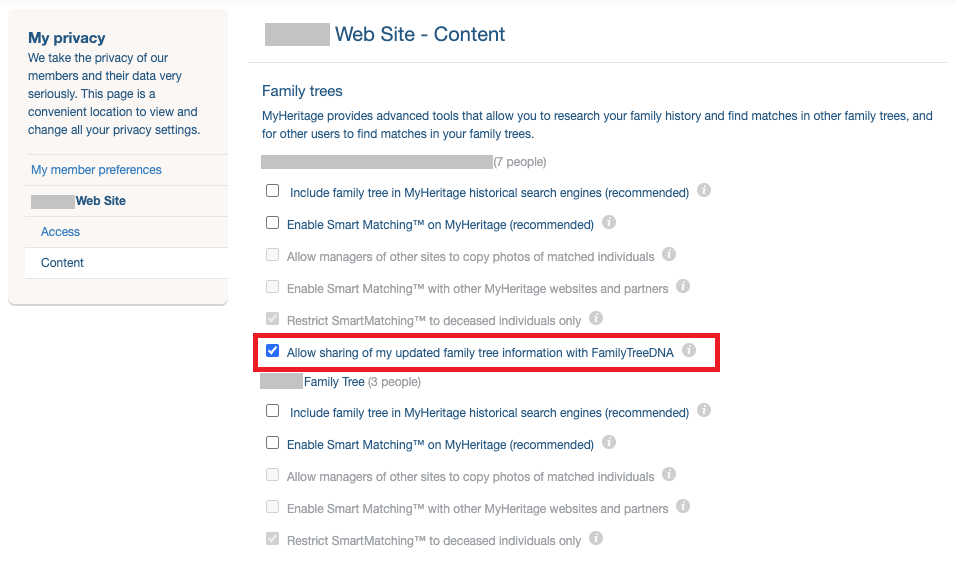This screenshot has height=573, width=956.
Task: Click info icon for second Smart Matching with other websites and partners
Action: click(x=683, y=506)
